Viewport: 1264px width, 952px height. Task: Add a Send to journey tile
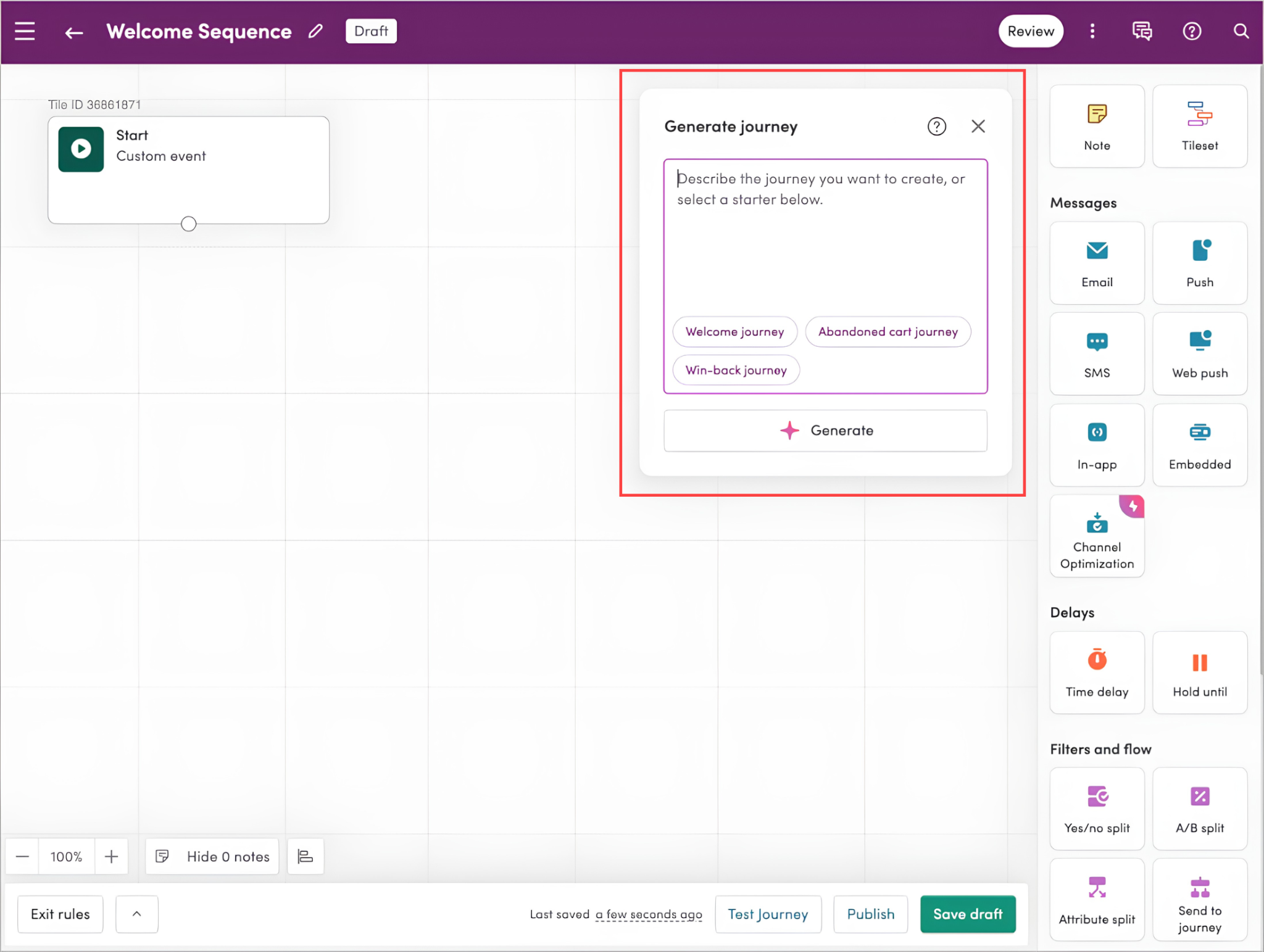pyautogui.click(x=1199, y=900)
